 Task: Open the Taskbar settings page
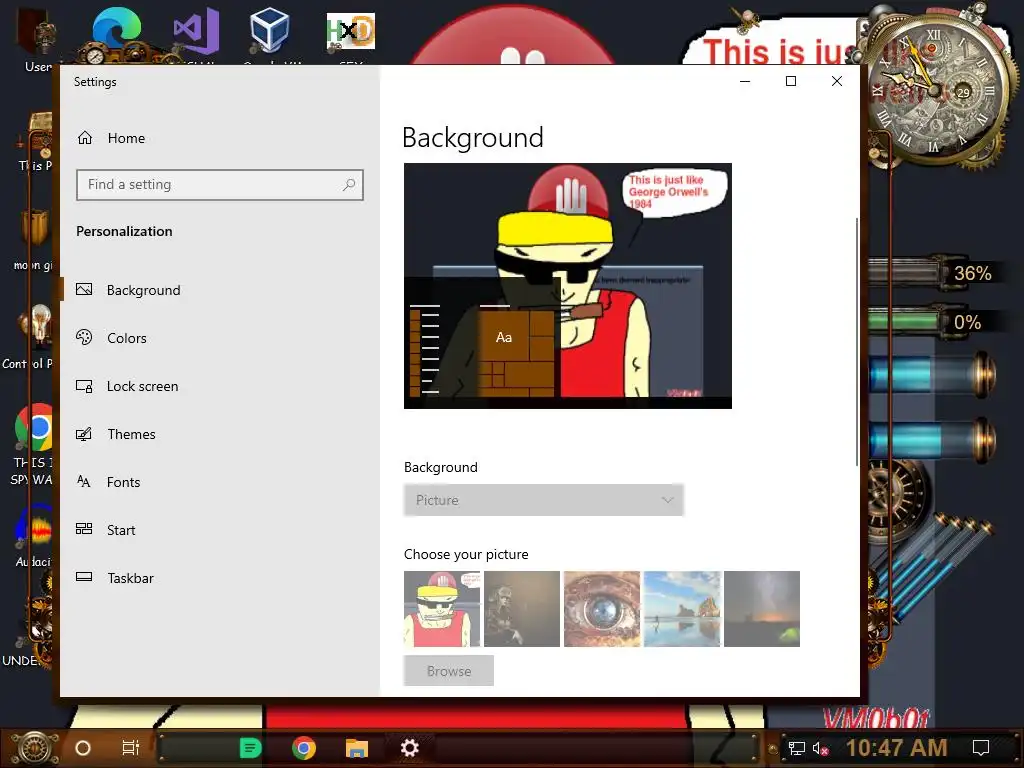coord(130,578)
